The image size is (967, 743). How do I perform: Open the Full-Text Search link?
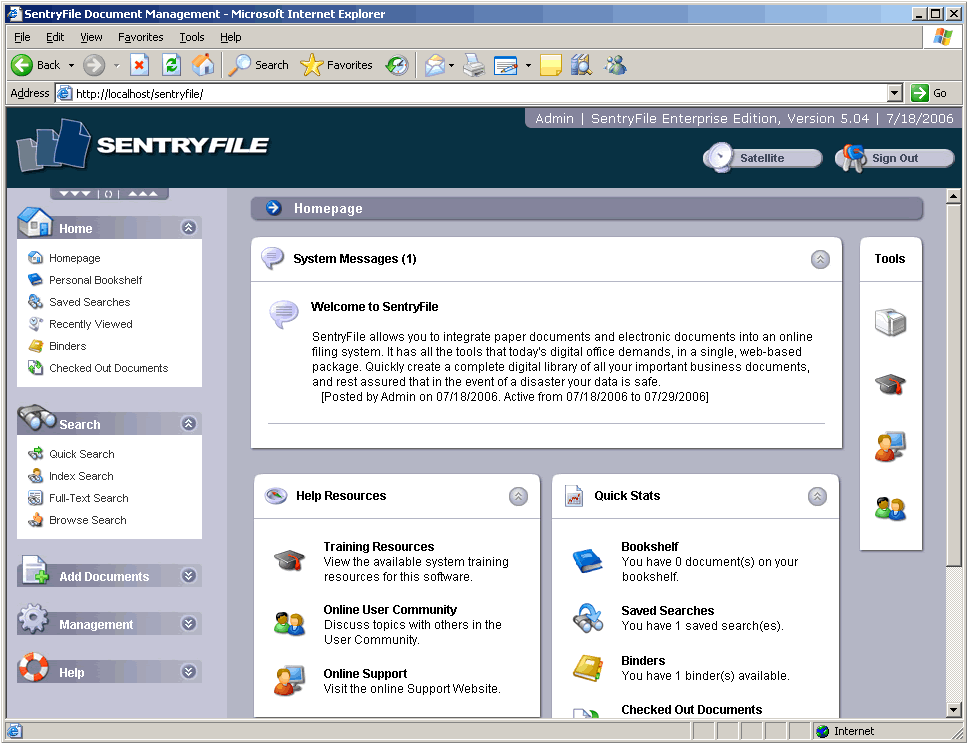(90, 498)
